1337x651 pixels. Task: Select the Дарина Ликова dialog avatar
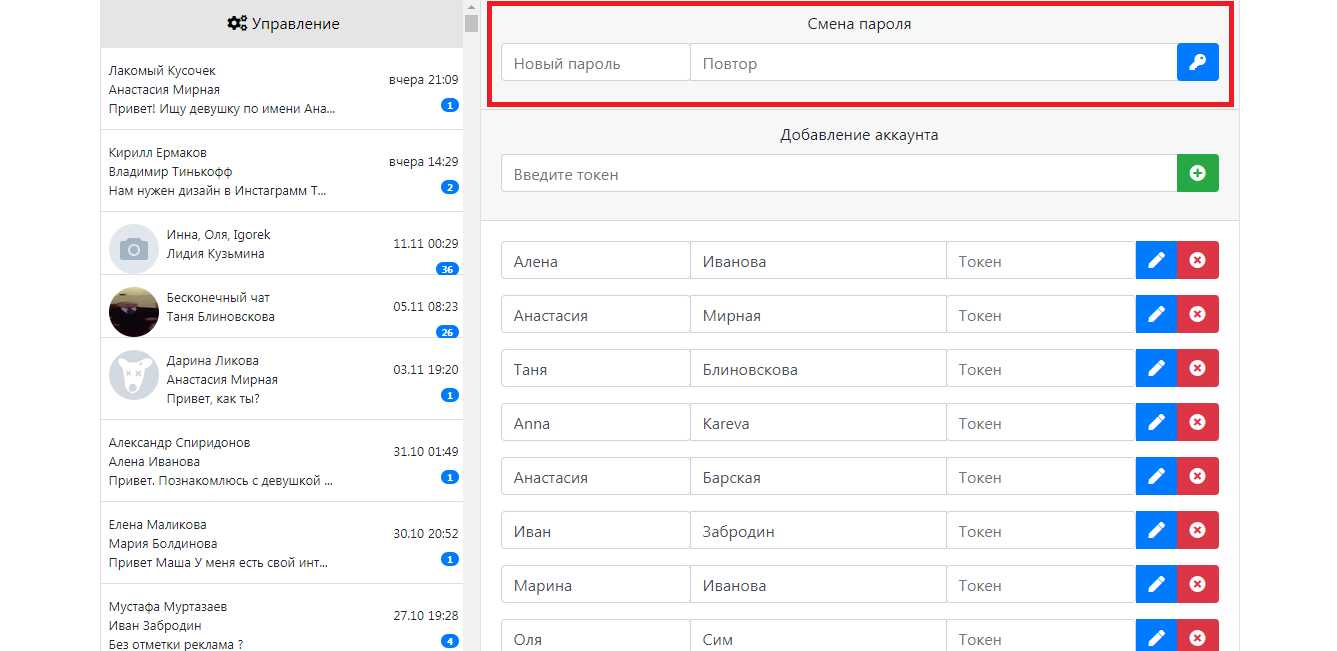point(134,378)
